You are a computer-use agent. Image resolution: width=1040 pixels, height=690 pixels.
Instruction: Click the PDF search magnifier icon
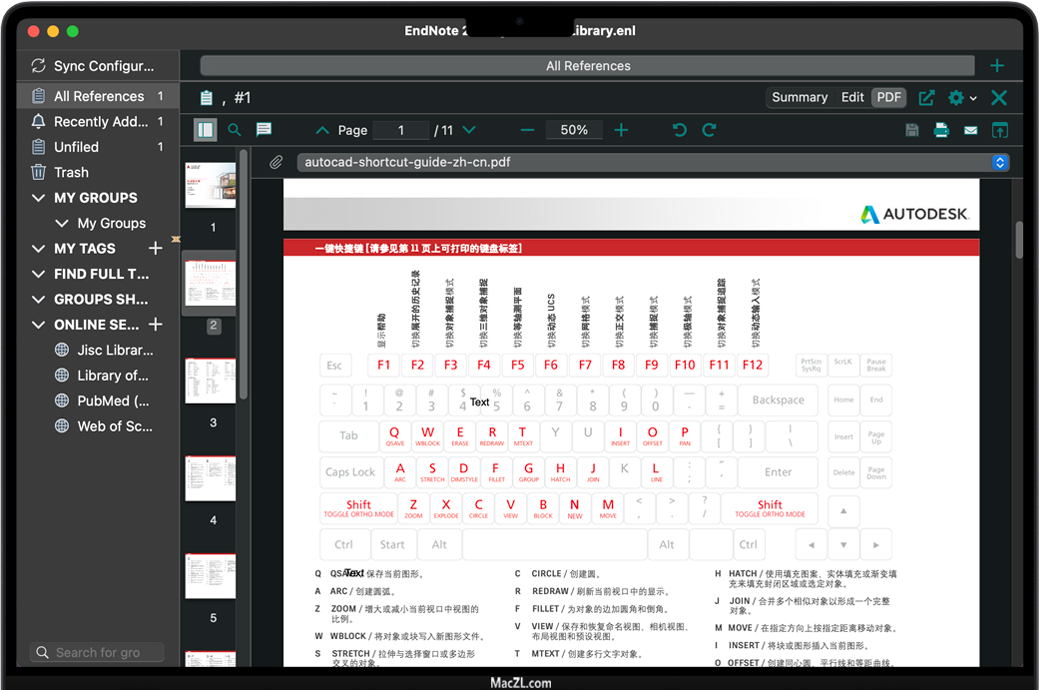(x=234, y=130)
